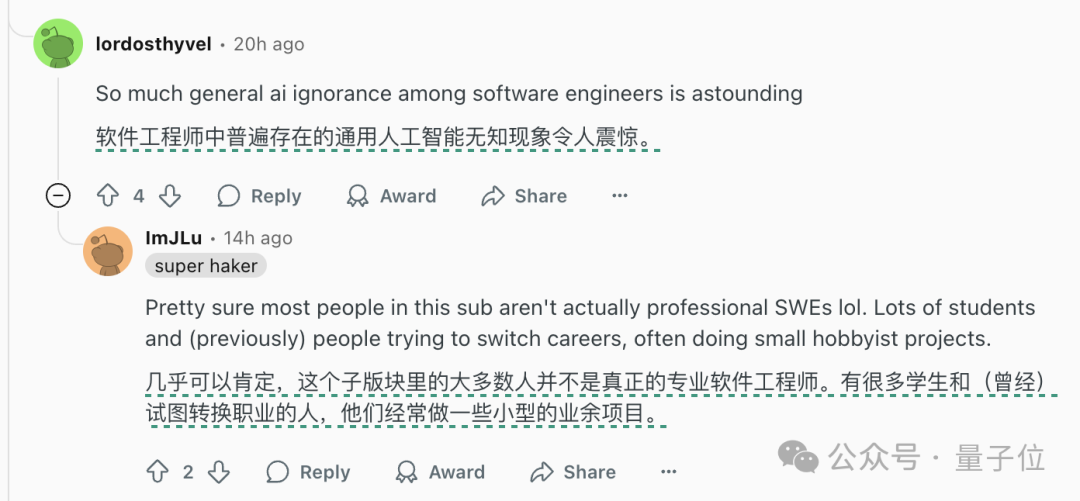Image resolution: width=1080 pixels, height=501 pixels.
Task: Downvote lordosthyvel's comment
Action: coord(169,196)
